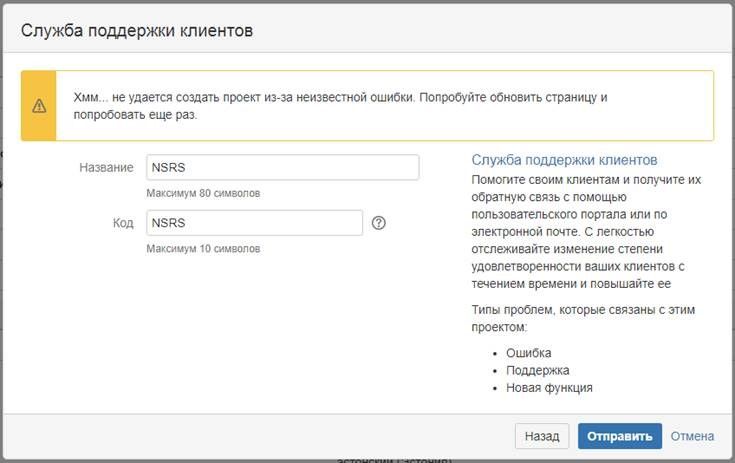The width and height of the screenshot is (735, 463).
Task: Click the partially hidden эстонский text below dialog
Action: click(394, 460)
